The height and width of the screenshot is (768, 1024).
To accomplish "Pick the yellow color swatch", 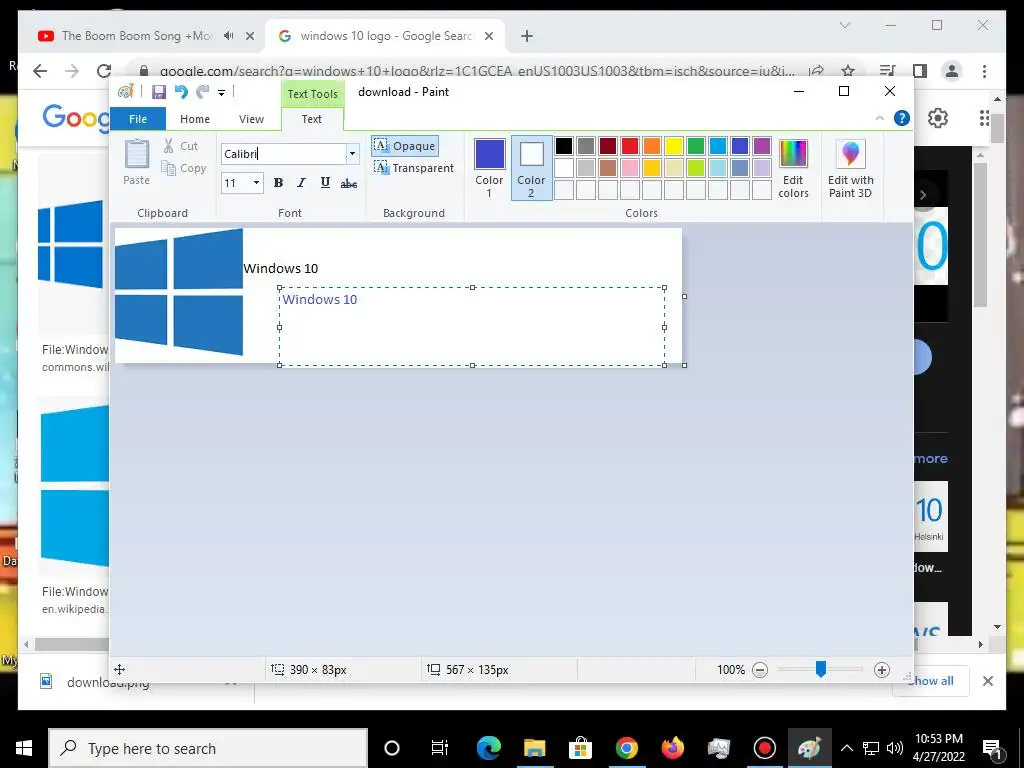I will (674, 146).
